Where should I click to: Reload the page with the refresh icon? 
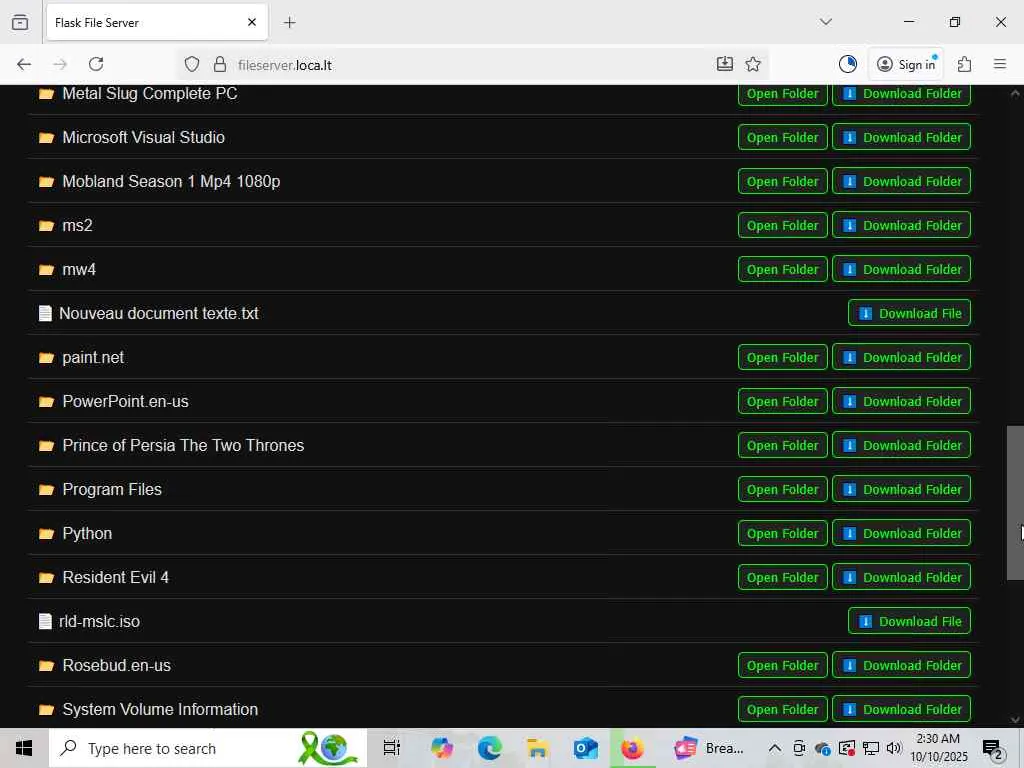96,64
